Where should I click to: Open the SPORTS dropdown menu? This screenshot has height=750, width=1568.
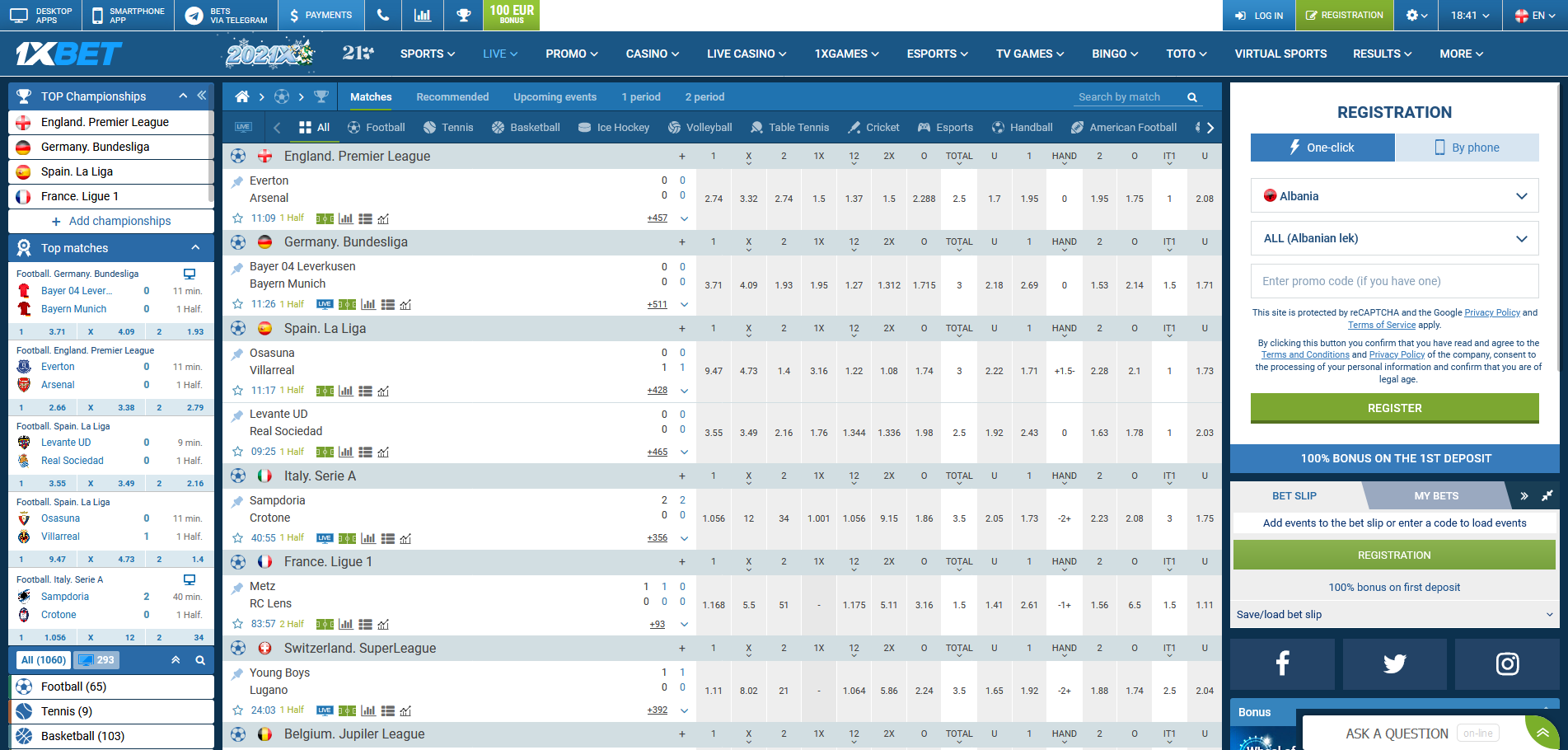click(x=428, y=54)
